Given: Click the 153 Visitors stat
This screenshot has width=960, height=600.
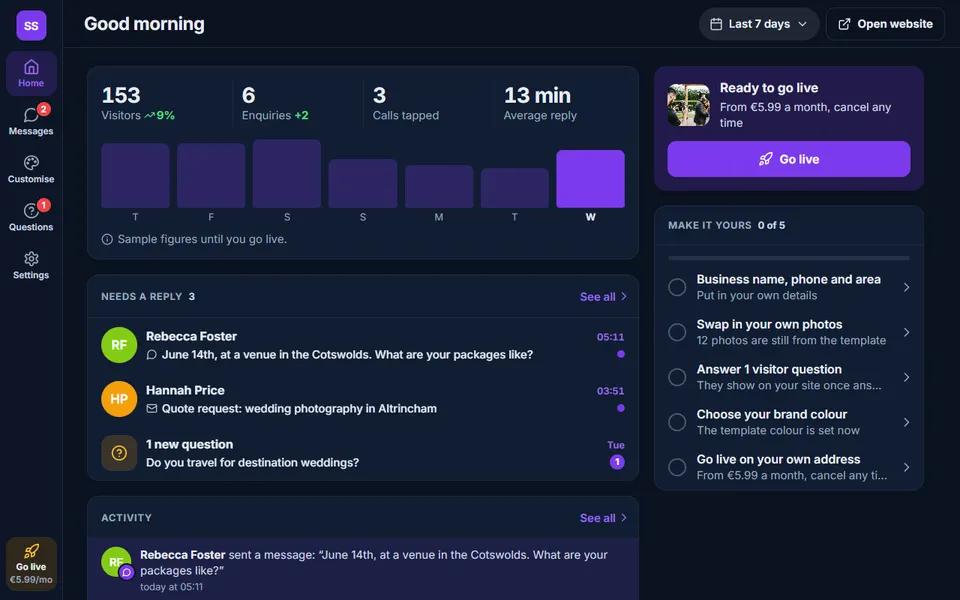Looking at the screenshot, I should coord(138,103).
